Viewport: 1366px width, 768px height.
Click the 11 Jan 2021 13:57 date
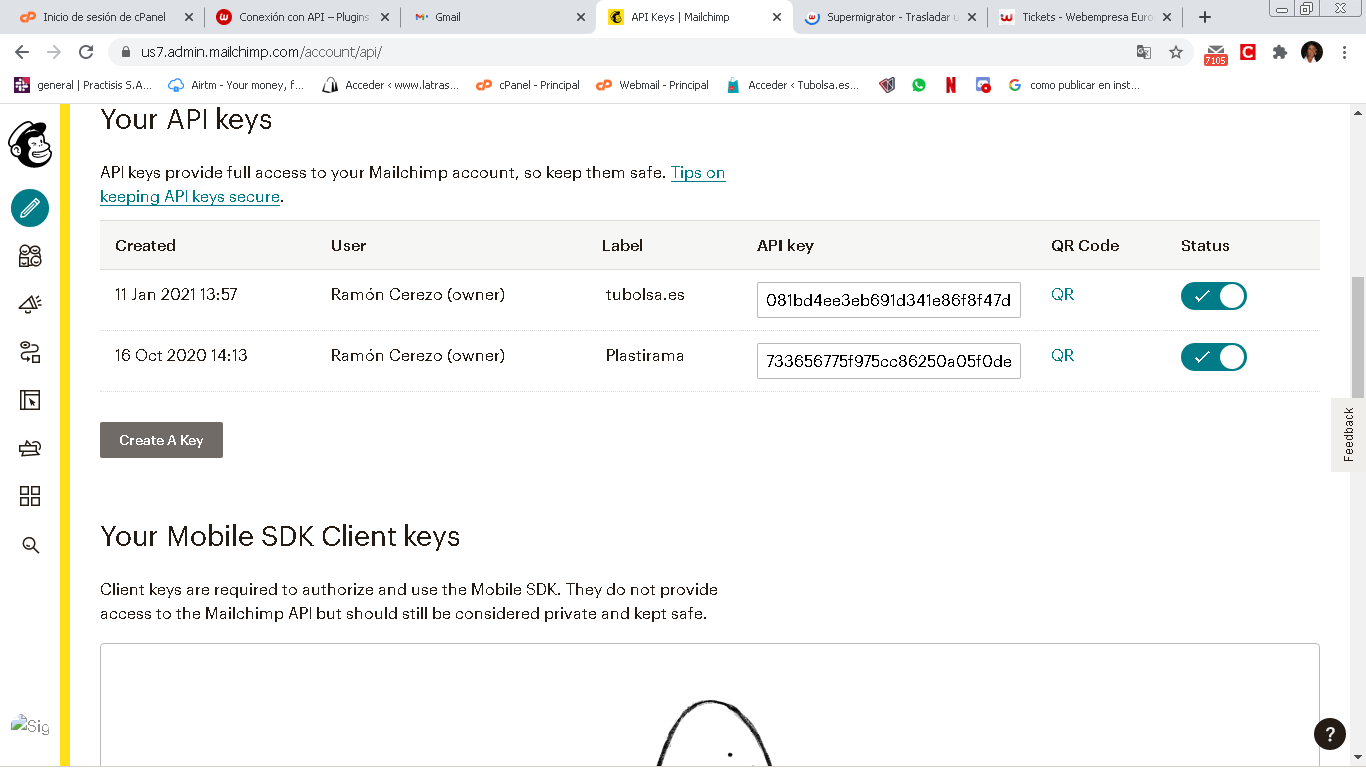click(x=176, y=294)
